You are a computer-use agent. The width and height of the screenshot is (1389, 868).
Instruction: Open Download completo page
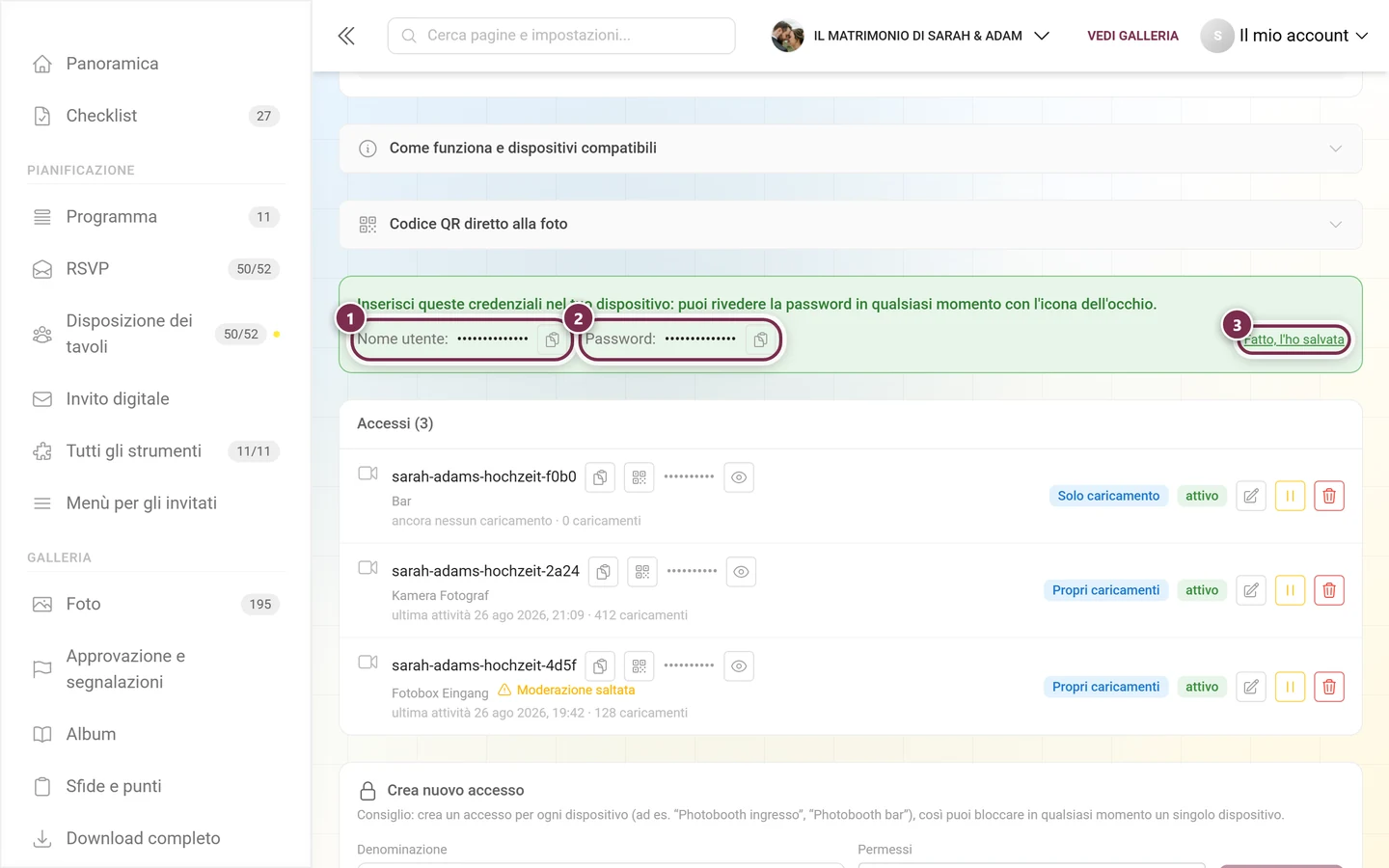[155, 838]
